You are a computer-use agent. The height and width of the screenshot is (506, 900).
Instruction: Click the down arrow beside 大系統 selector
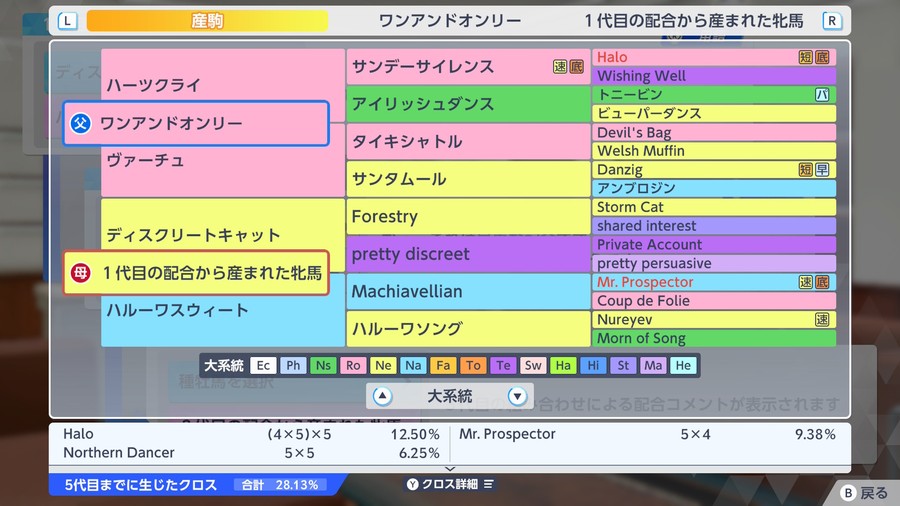(x=517, y=396)
